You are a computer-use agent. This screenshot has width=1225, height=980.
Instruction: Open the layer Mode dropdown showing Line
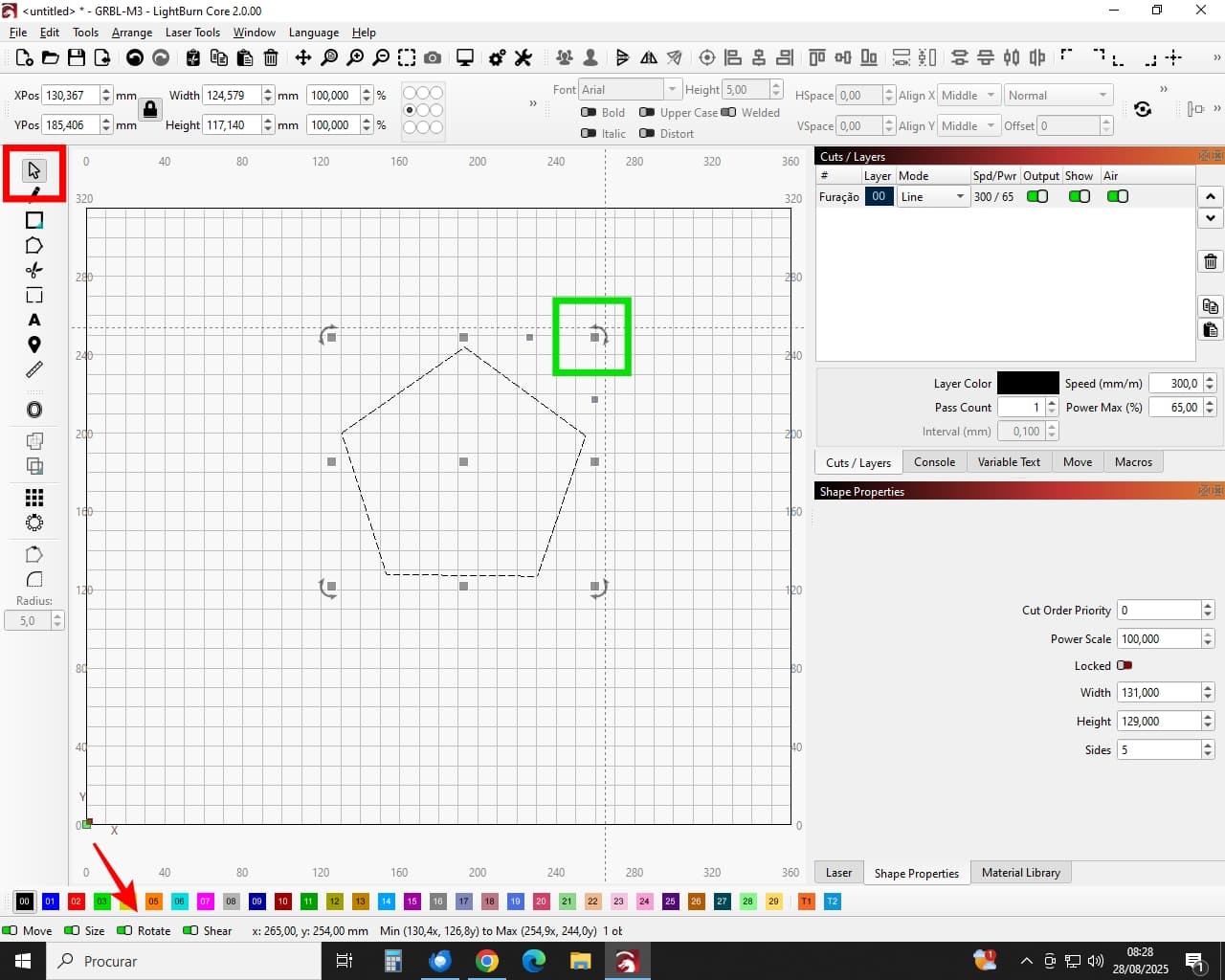click(932, 197)
